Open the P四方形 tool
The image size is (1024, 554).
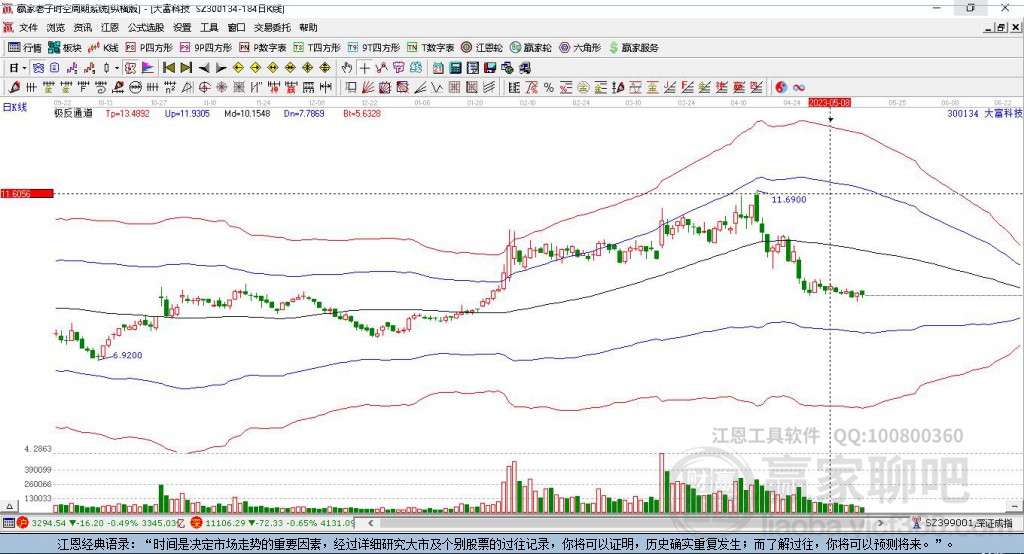[149, 48]
